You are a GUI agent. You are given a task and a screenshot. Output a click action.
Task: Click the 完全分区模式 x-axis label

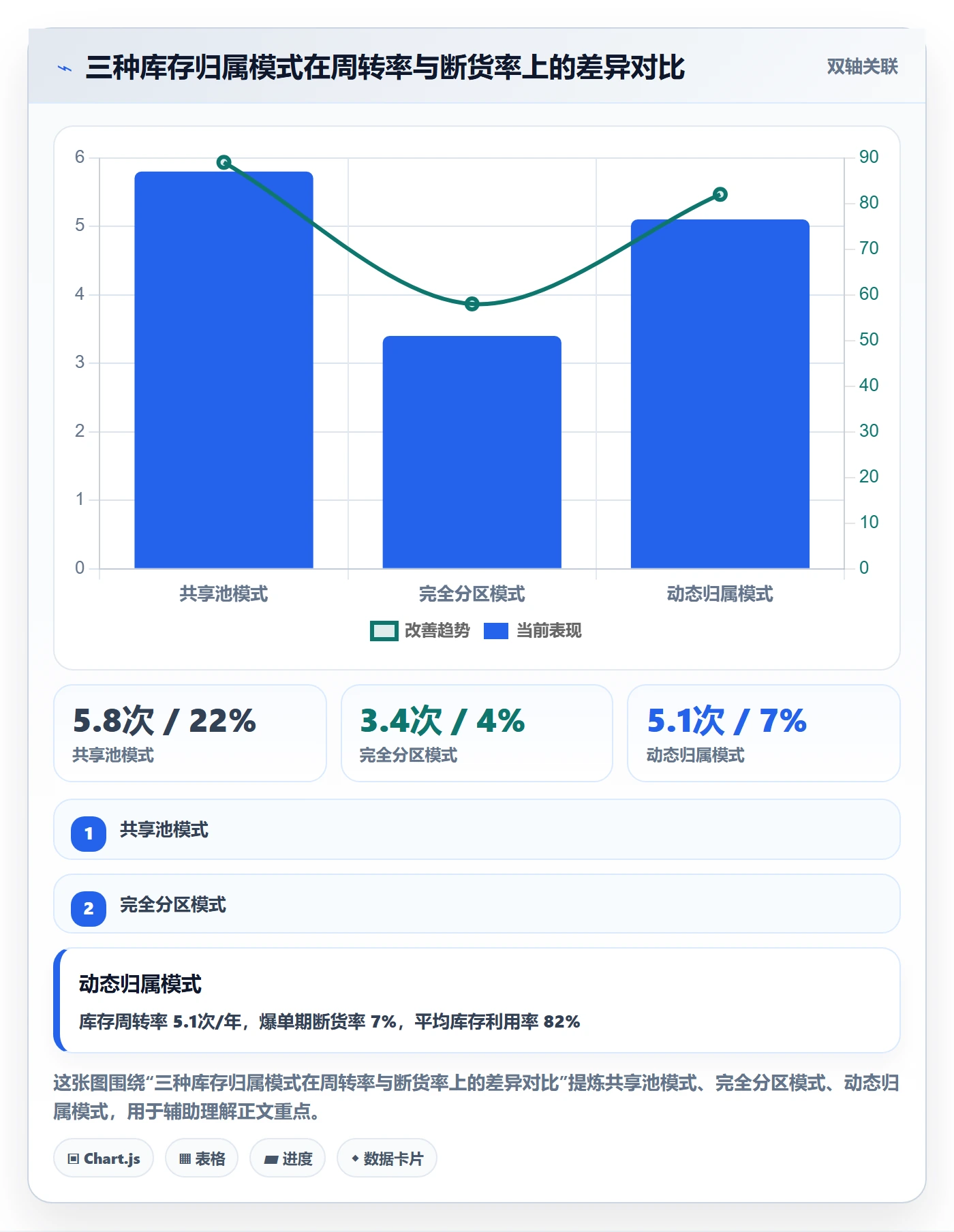[472, 594]
